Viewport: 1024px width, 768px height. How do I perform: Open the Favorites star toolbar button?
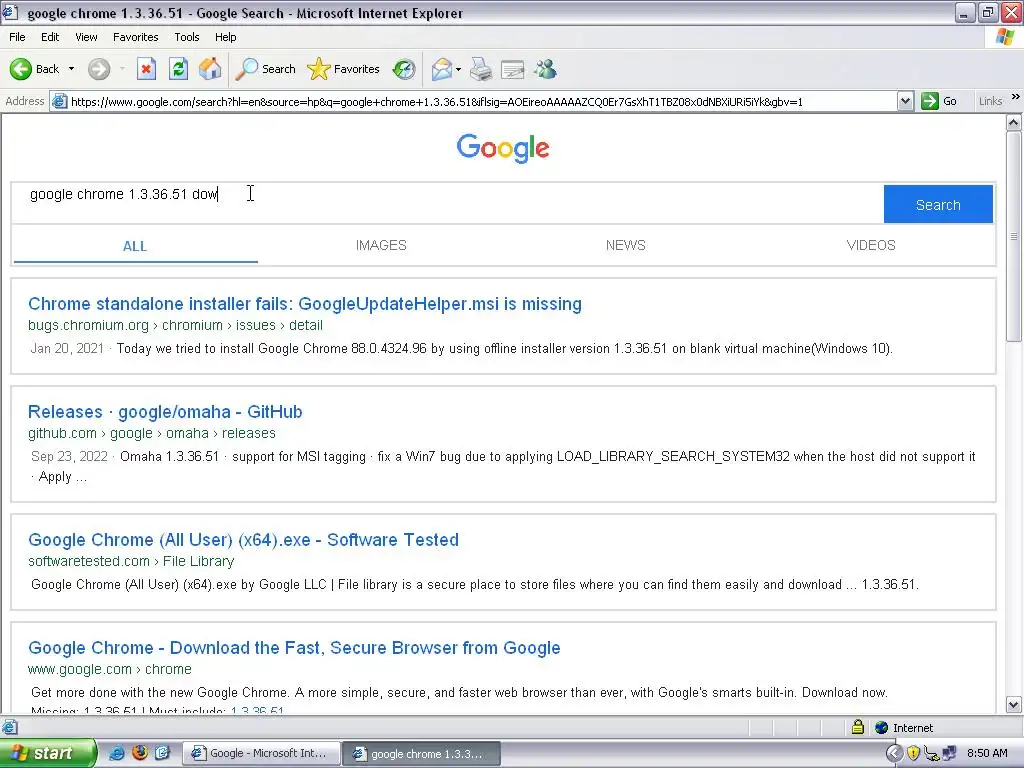343,69
